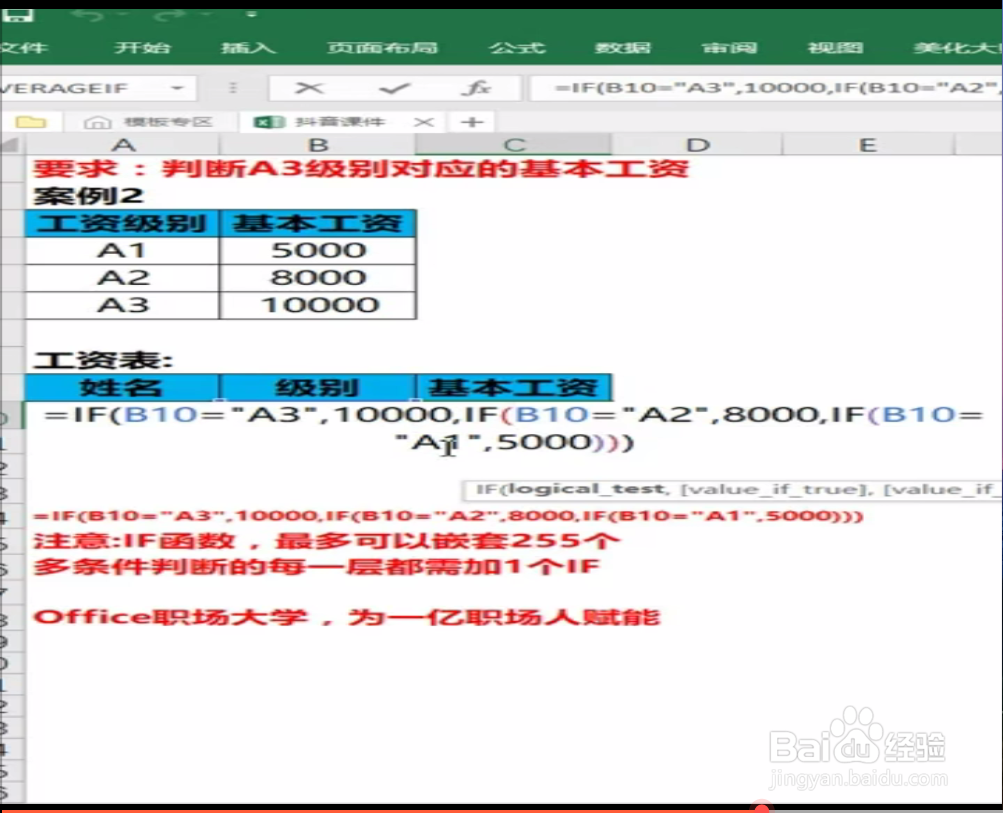Click the 10000 salary cell
This screenshot has width=1003, height=813.
click(x=318, y=305)
